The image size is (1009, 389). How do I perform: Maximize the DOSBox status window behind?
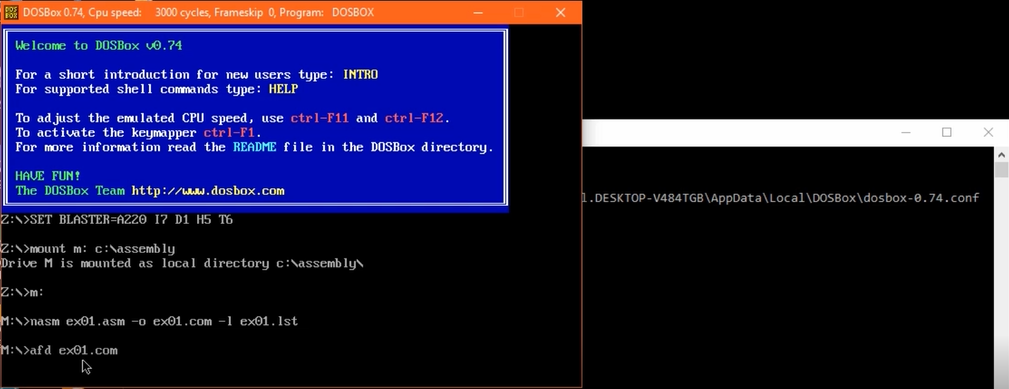[x=947, y=132]
